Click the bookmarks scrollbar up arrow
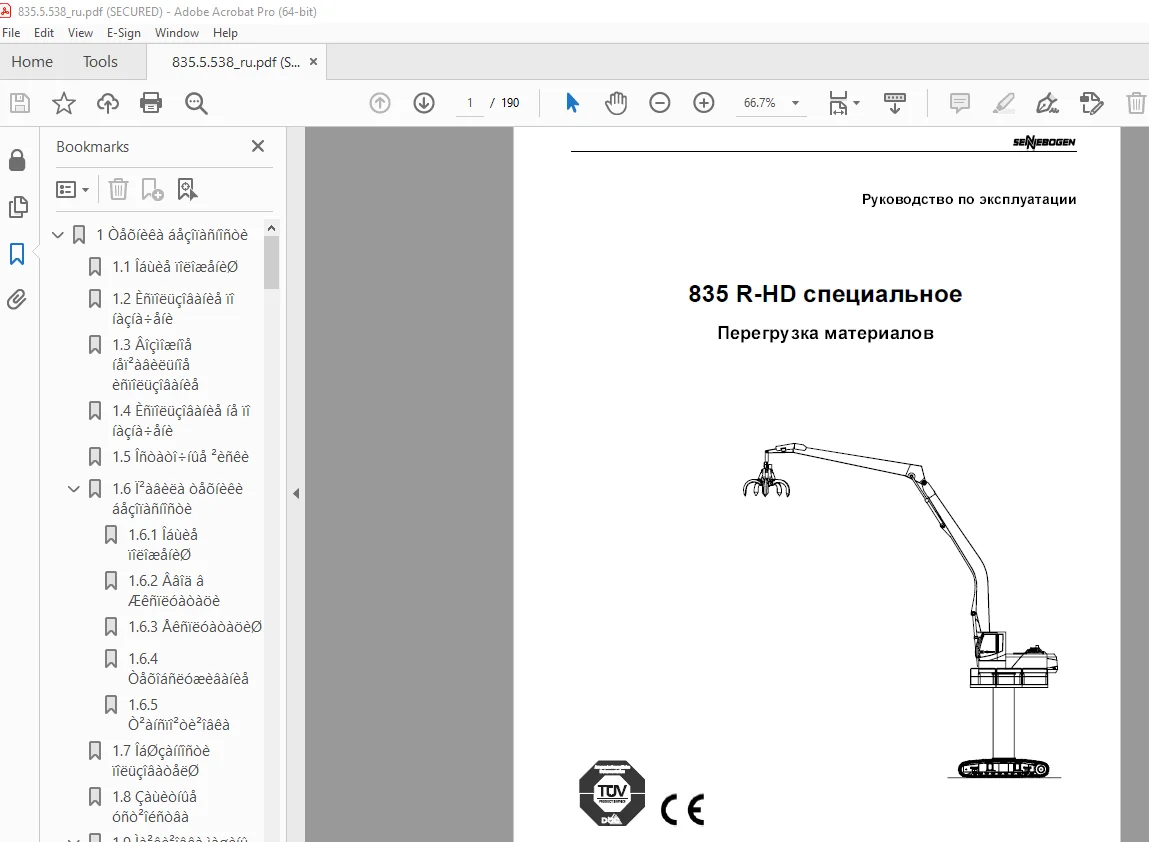Viewport: 1149px width, 842px height. (x=271, y=228)
